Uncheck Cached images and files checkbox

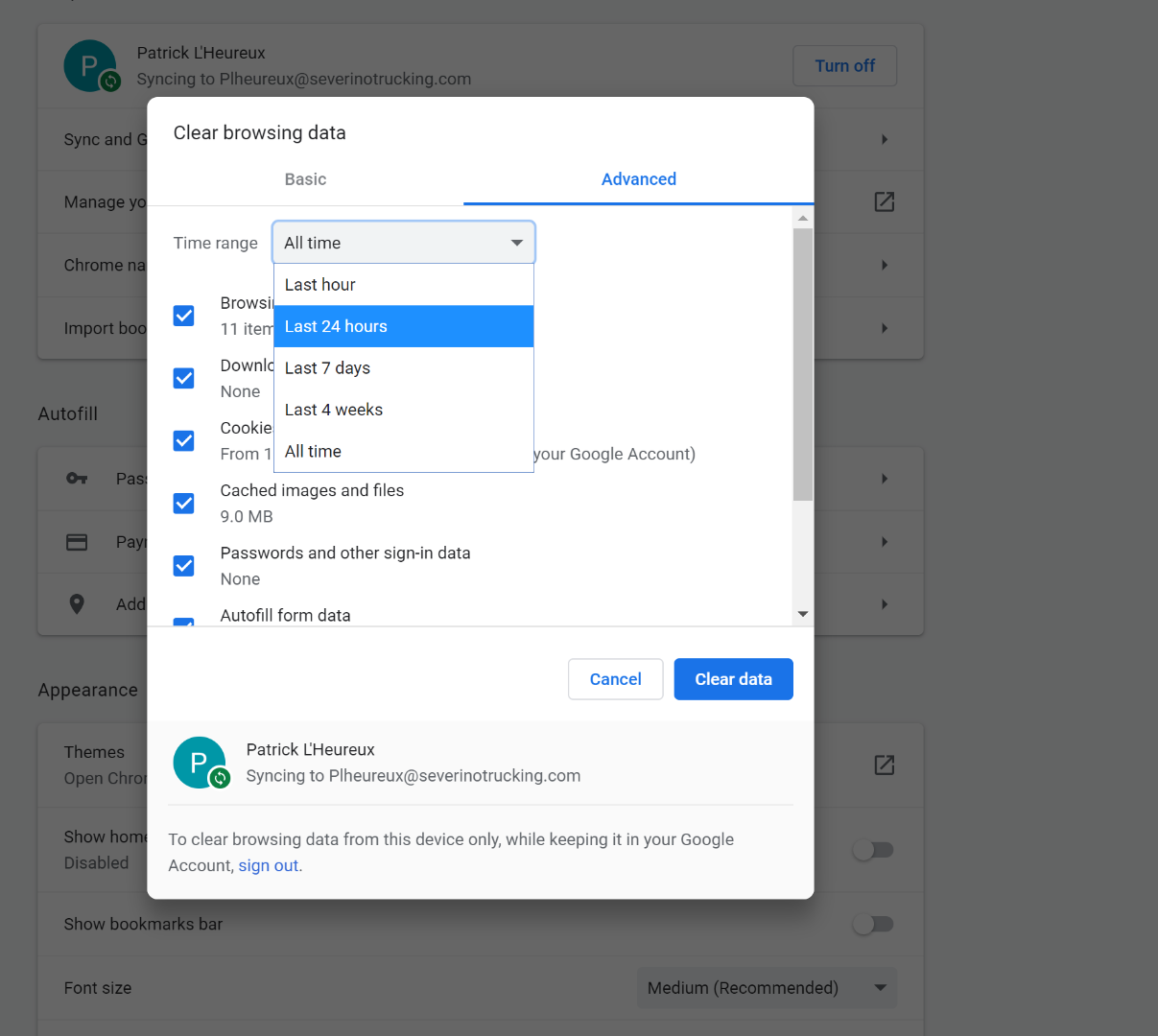(184, 504)
